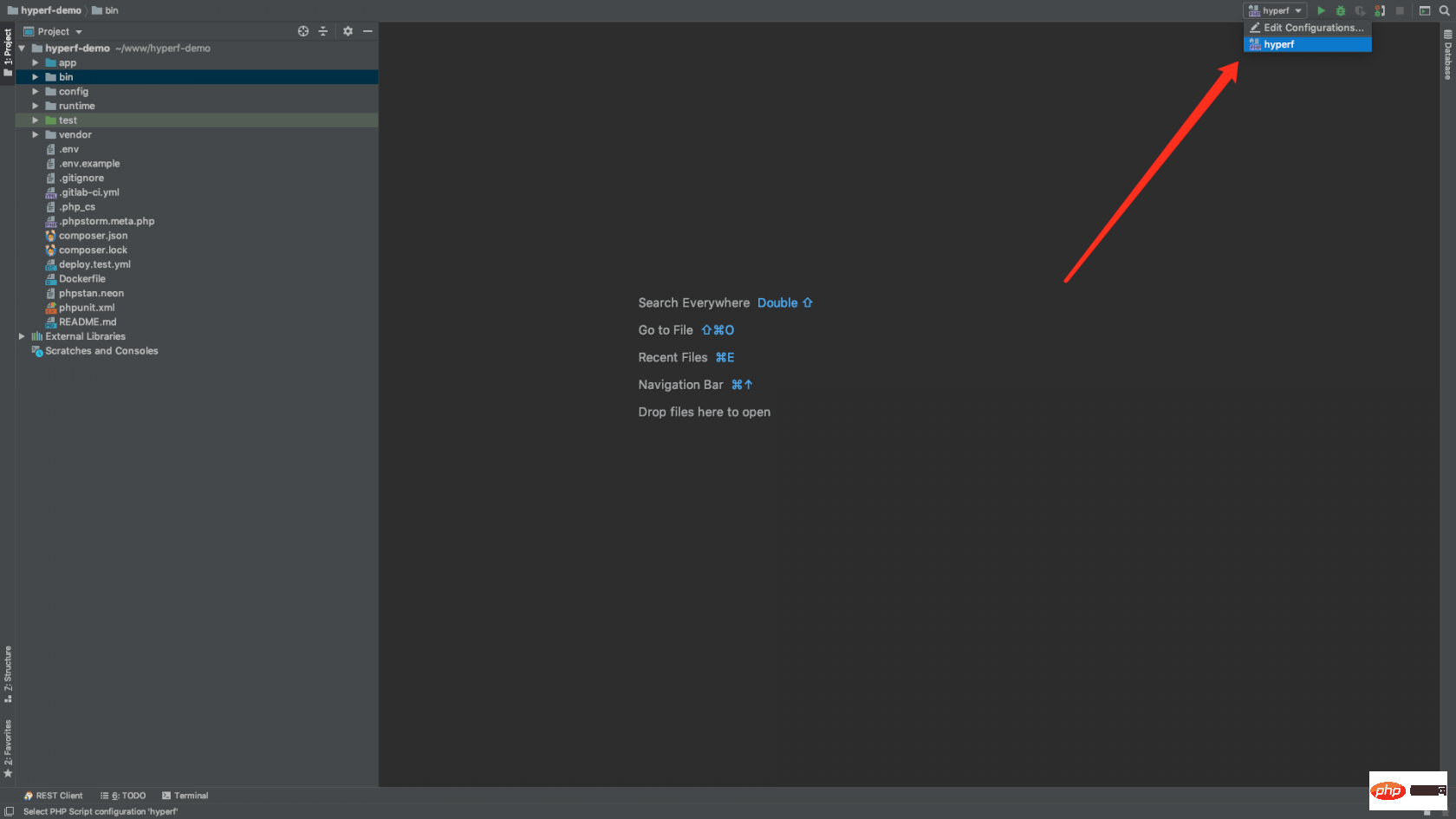Open Search Everywhere magnifier icon
The image size is (1456, 819).
[x=1444, y=10]
